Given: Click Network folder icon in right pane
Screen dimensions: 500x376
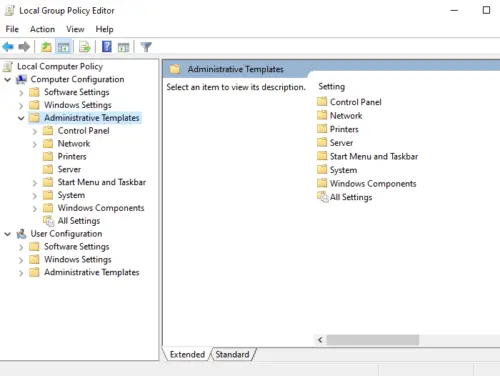Looking at the screenshot, I should point(322,115).
